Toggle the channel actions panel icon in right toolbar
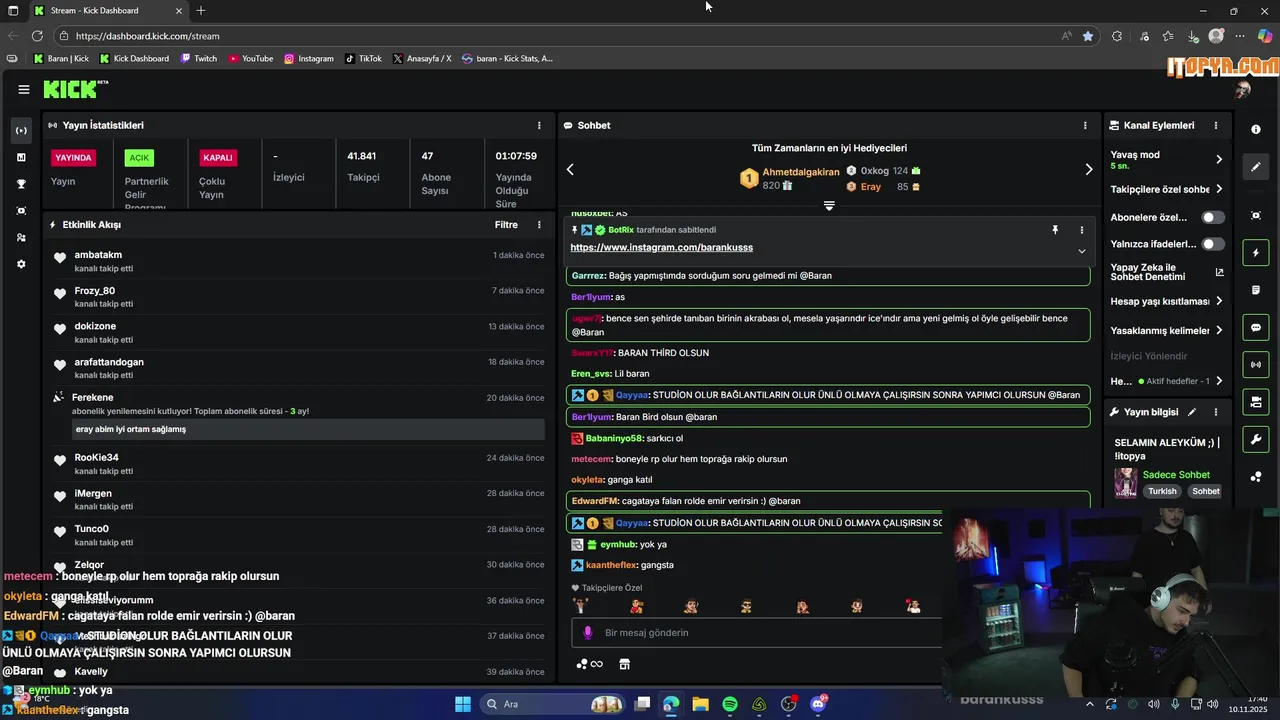Image resolution: width=1280 pixels, height=720 pixels. point(1256,402)
